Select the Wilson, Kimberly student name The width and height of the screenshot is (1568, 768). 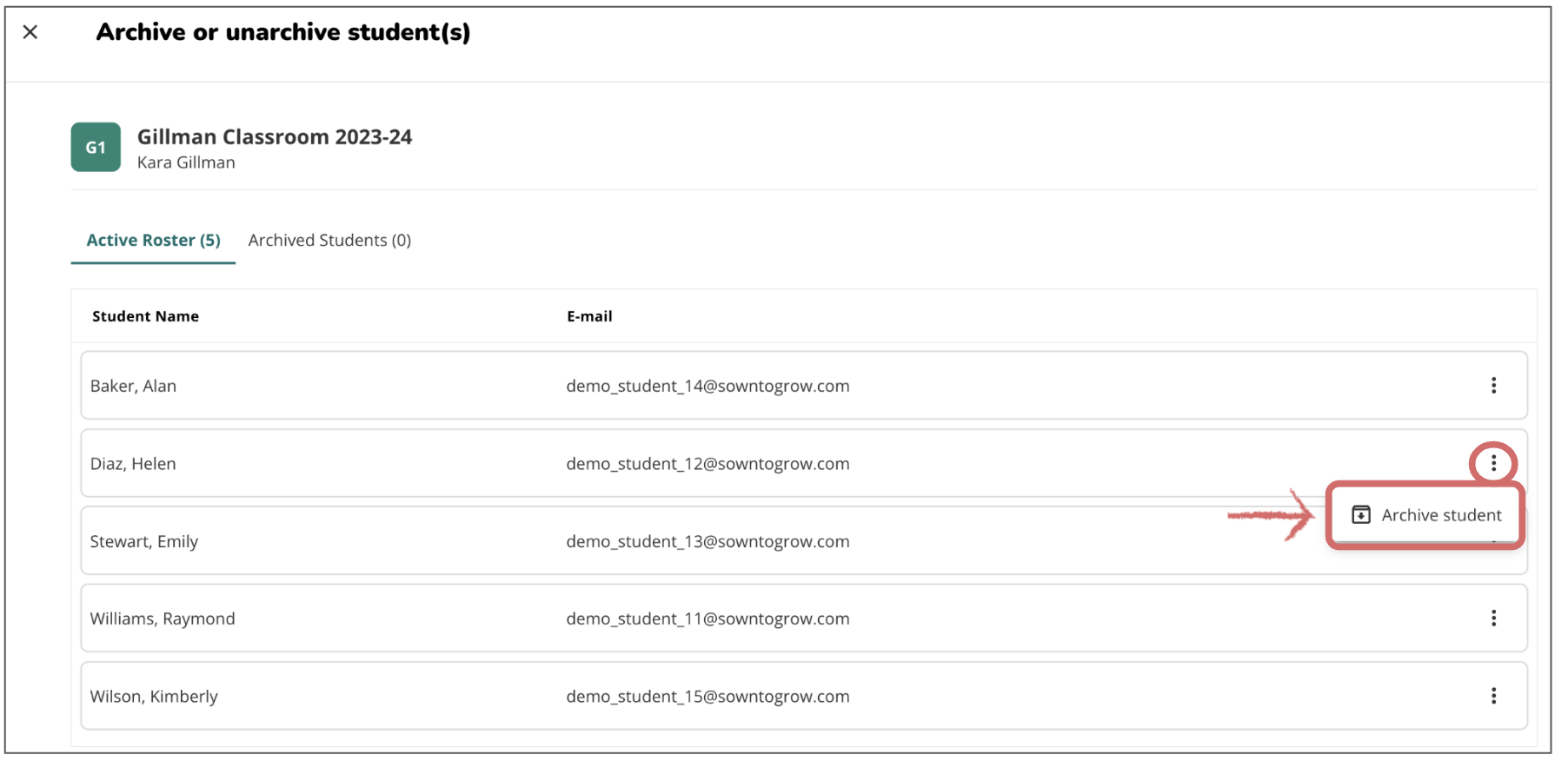pyautogui.click(x=154, y=697)
